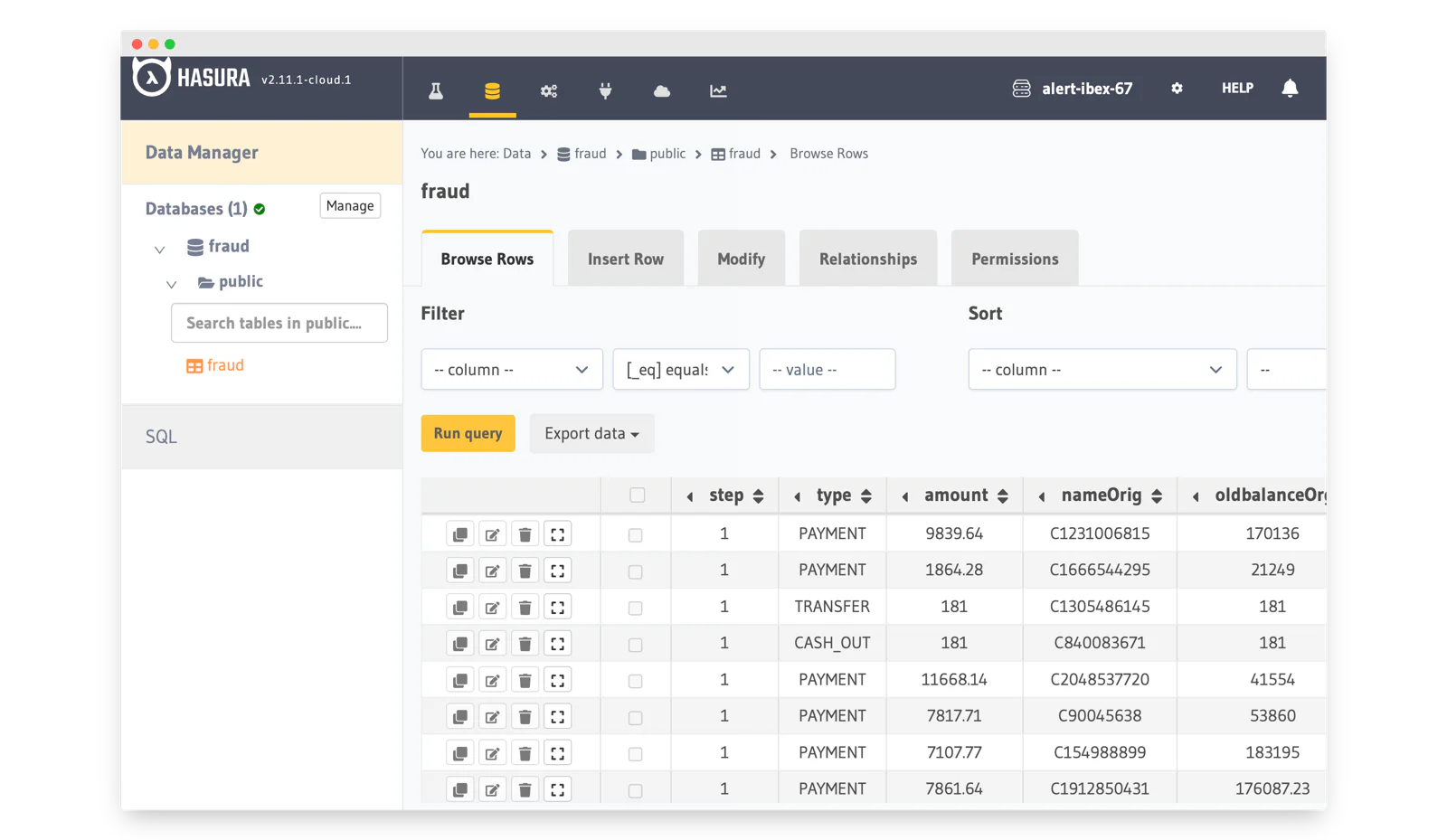This screenshot has height=840, width=1447.
Task: Open the HELP link
Action: [1237, 88]
